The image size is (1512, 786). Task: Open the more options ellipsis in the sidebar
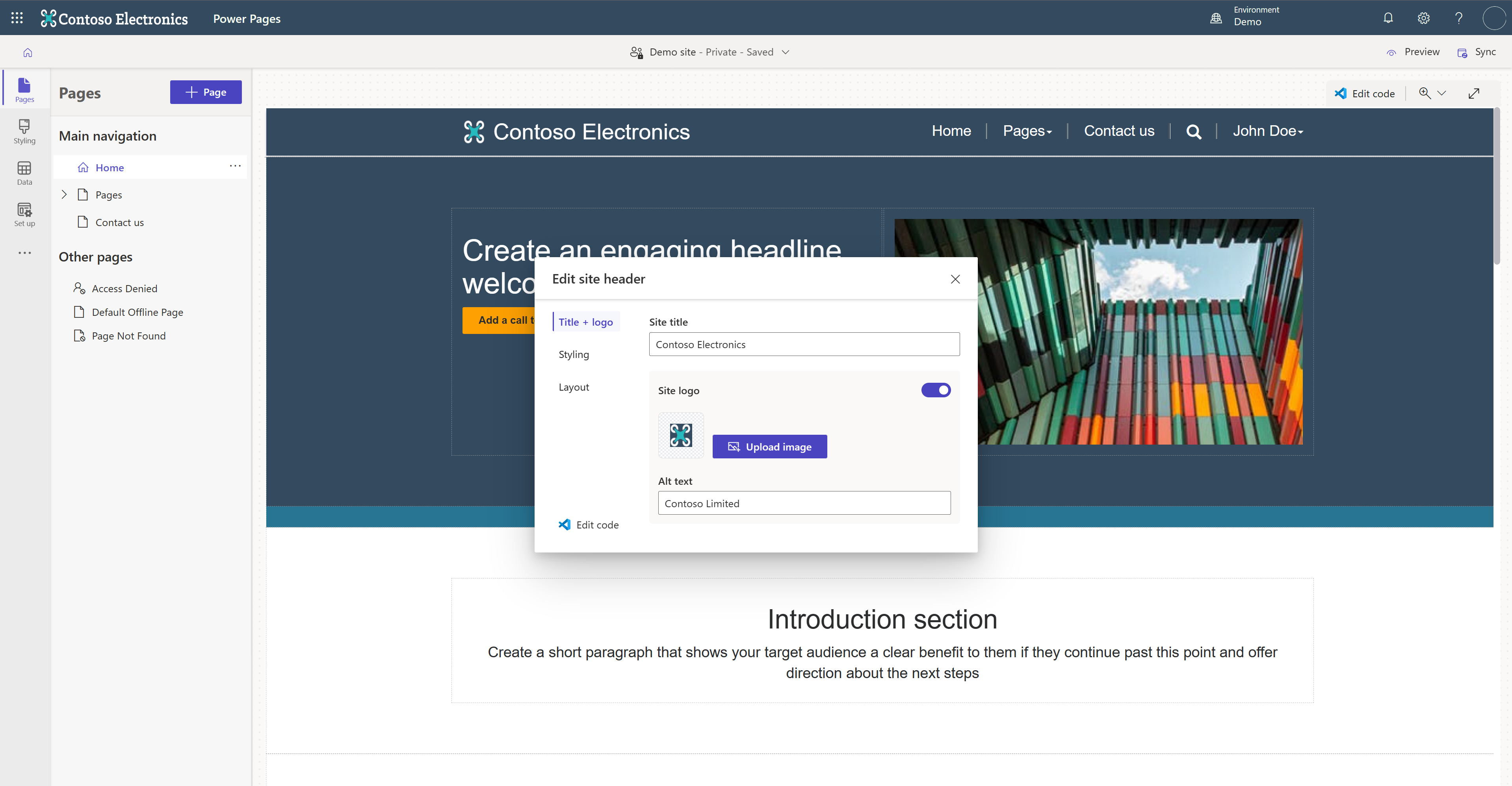tap(24, 252)
